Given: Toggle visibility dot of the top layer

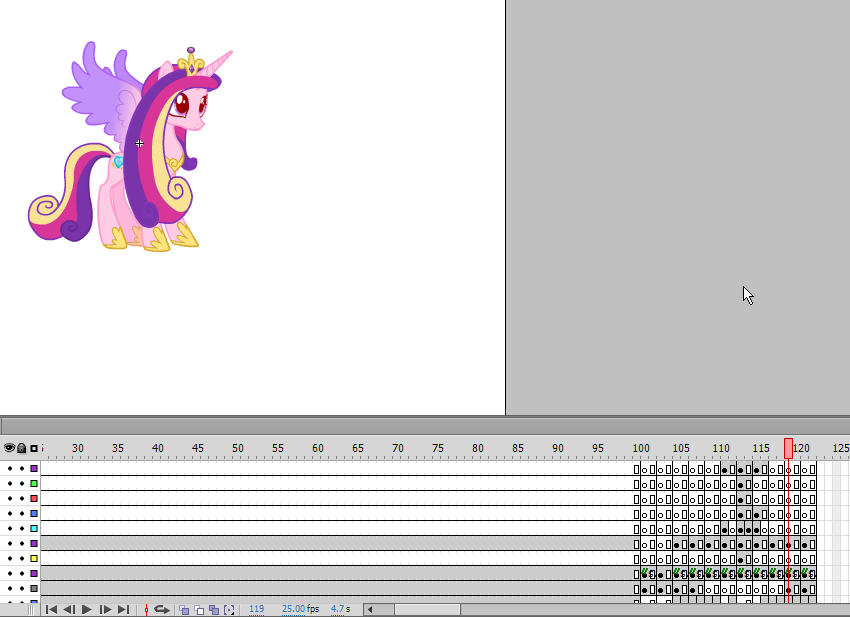Looking at the screenshot, I should coord(9,468).
